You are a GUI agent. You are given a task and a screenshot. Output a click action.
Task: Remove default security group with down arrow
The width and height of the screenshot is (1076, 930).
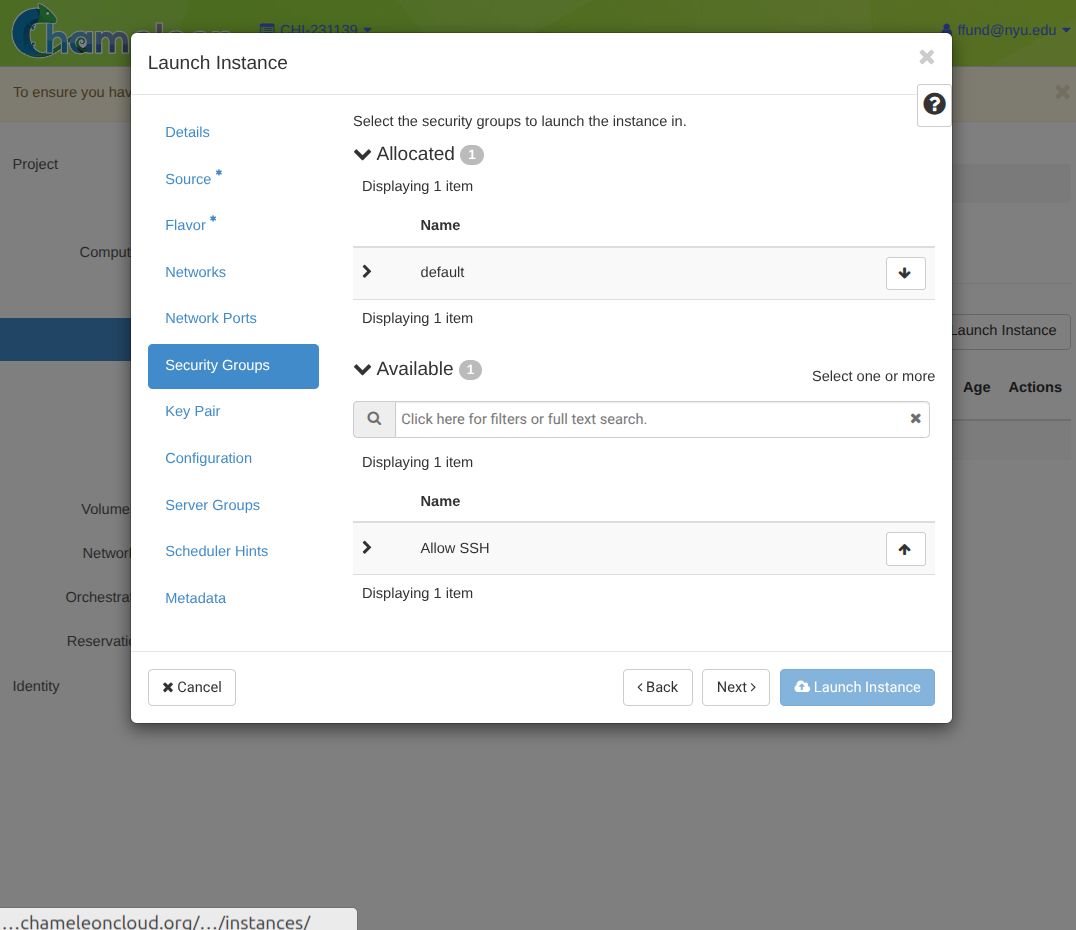pyautogui.click(x=905, y=273)
